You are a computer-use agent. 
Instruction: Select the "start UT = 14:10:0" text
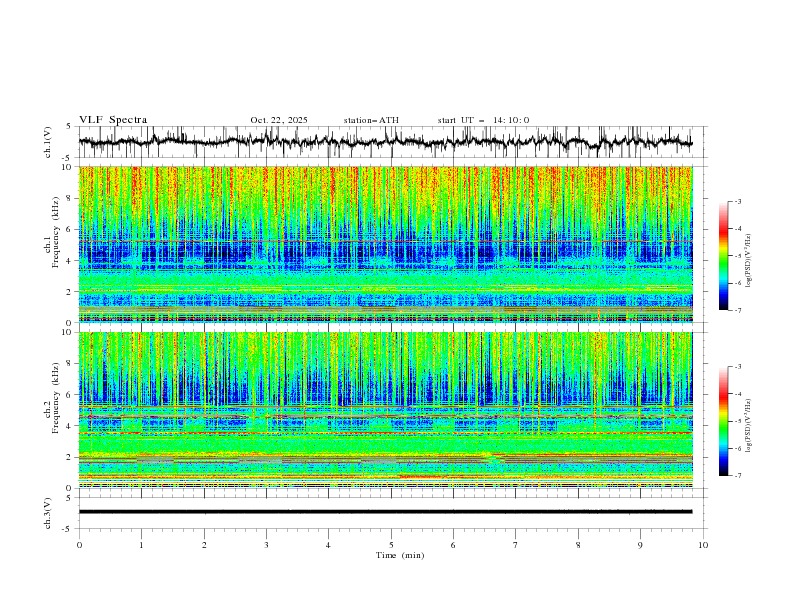click(x=483, y=120)
